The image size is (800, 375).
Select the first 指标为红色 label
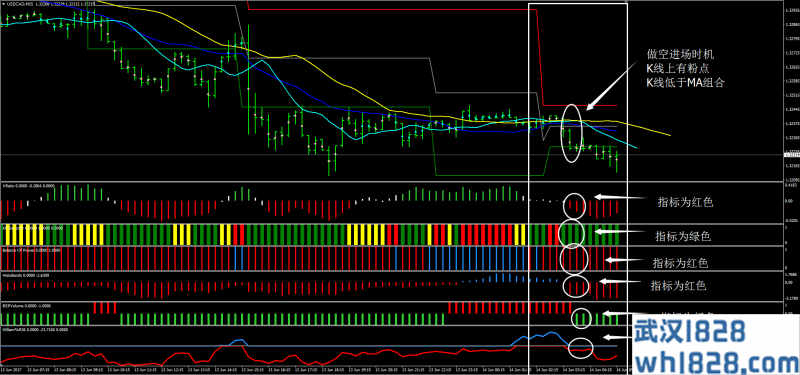click(684, 202)
